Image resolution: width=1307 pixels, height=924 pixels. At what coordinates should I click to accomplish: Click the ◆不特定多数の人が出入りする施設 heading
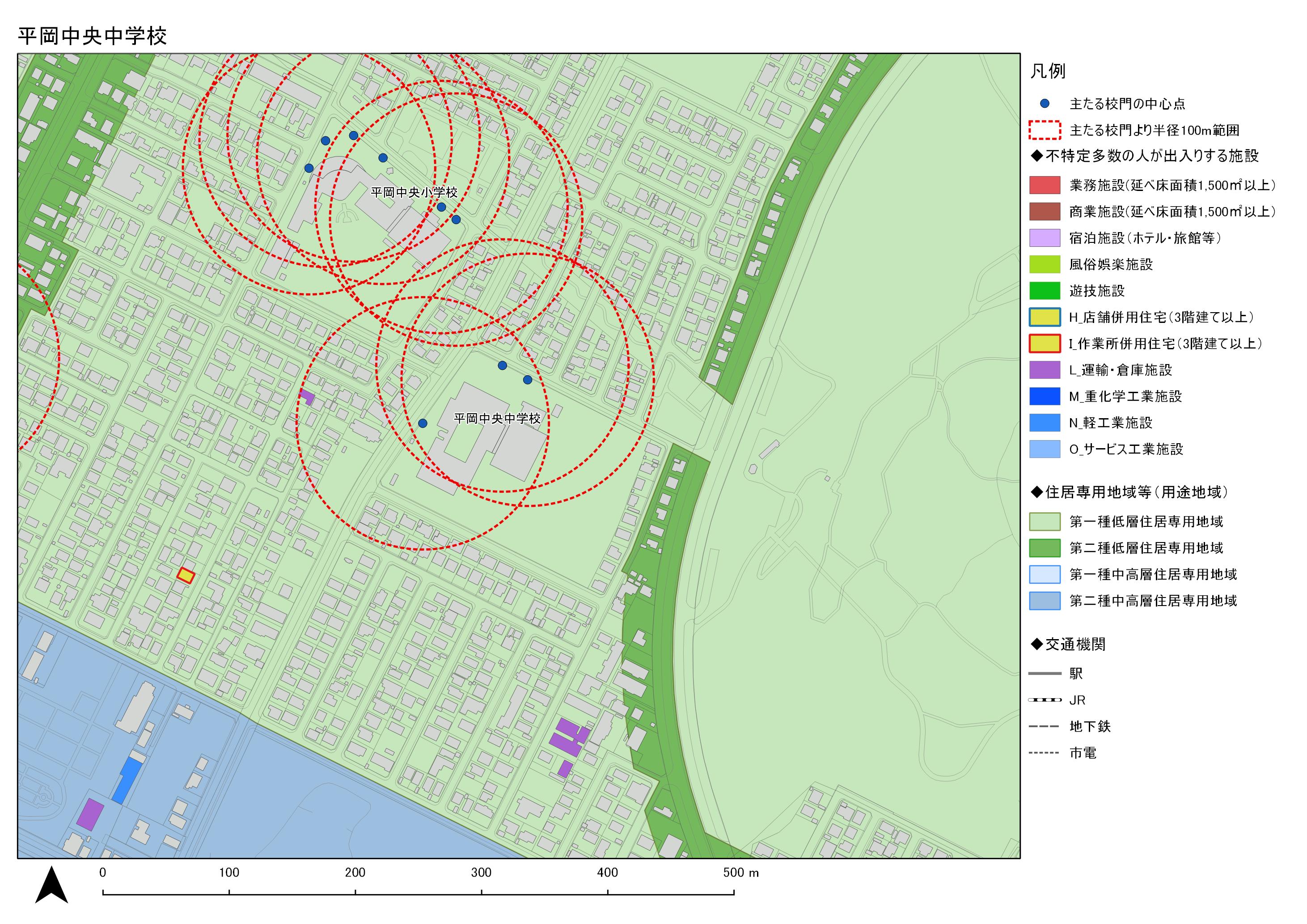1144,156
